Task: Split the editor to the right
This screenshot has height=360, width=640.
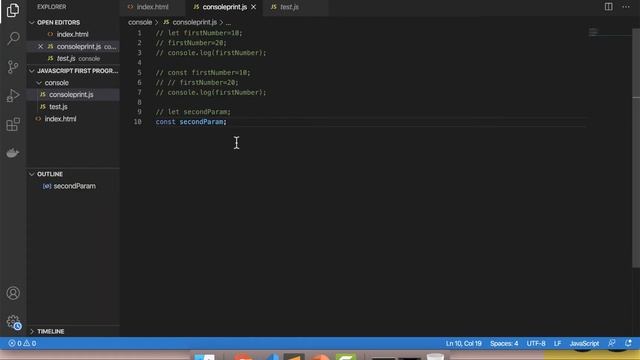Action: click(x=609, y=7)
